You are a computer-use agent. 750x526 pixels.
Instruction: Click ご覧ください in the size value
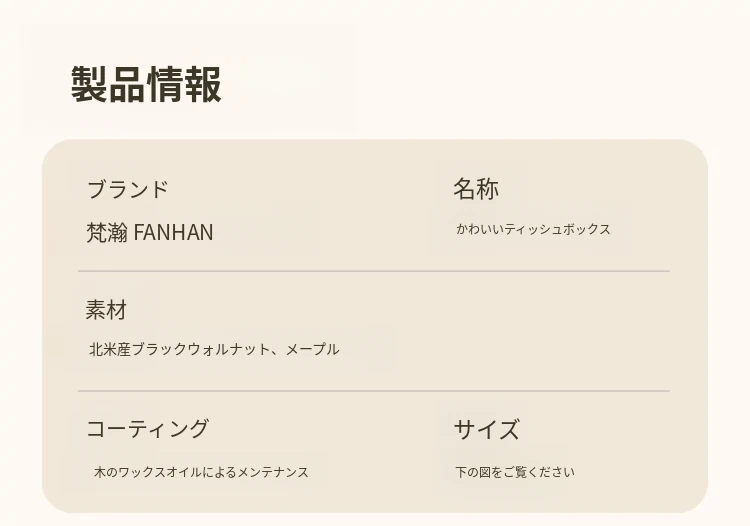pyautogui.click(x=538, y=472)
